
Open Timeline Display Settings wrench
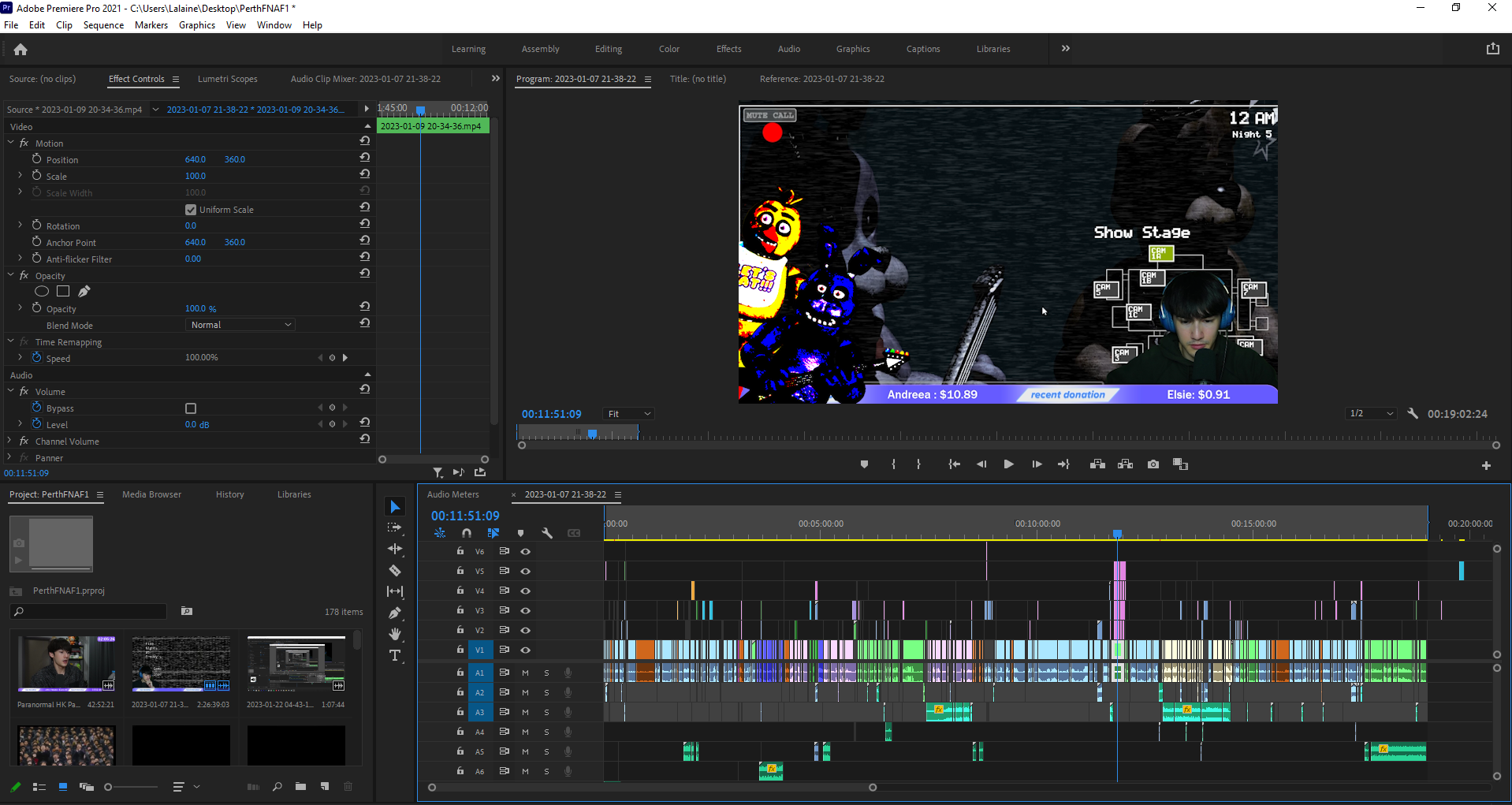[547, 534]
